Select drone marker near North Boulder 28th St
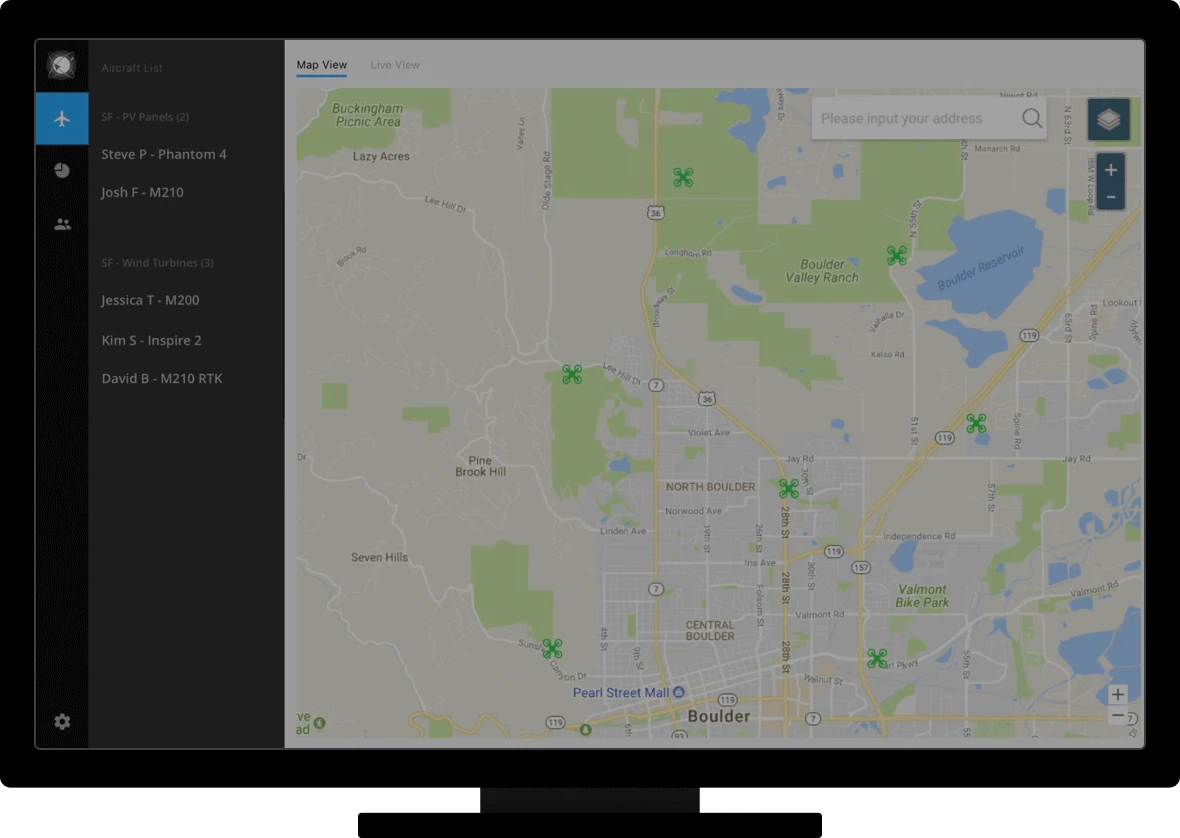The image size is (1180, 838). tap(789, 489)
